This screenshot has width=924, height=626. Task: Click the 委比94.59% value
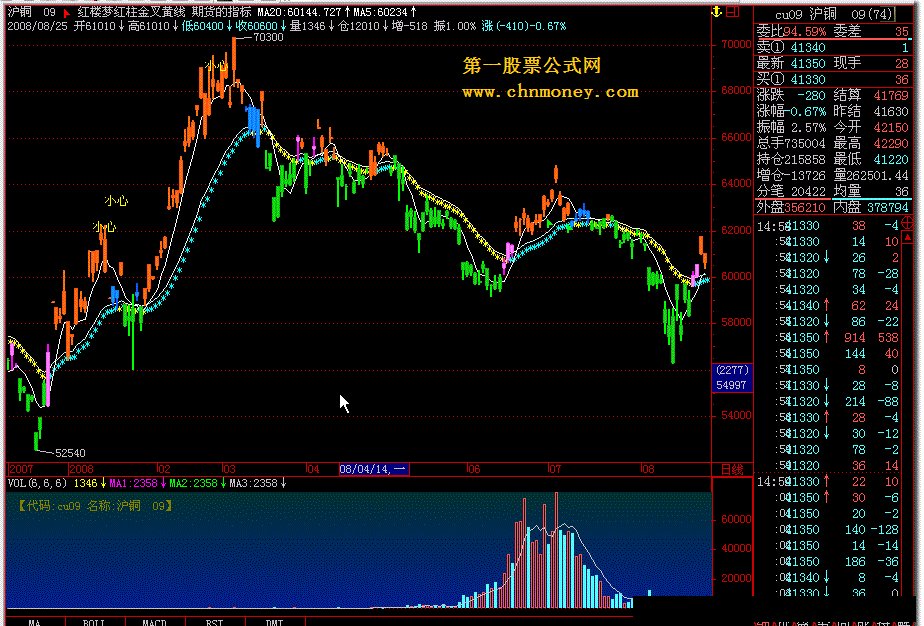tap(791, 31)
